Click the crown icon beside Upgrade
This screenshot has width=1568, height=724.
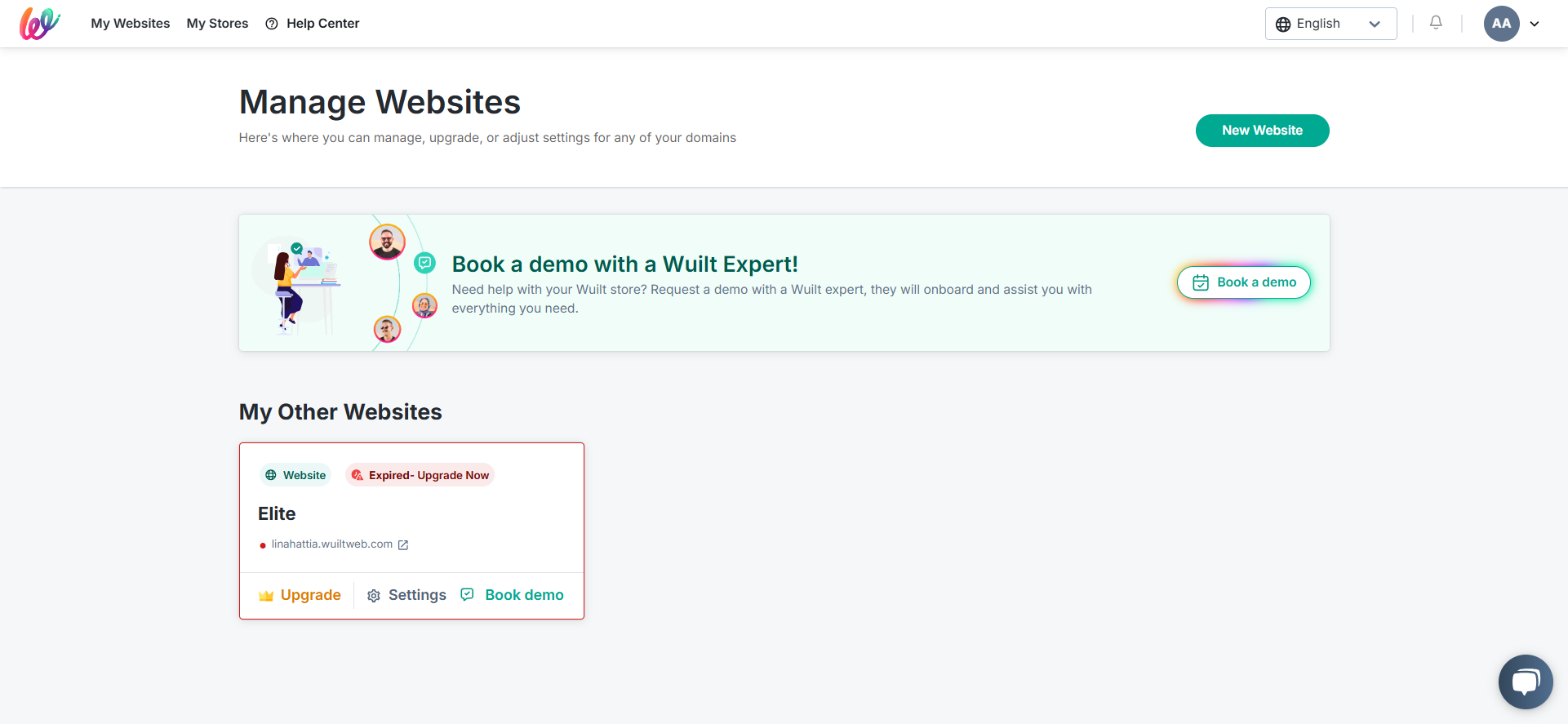pyautogui.click(x=266, y=596)
